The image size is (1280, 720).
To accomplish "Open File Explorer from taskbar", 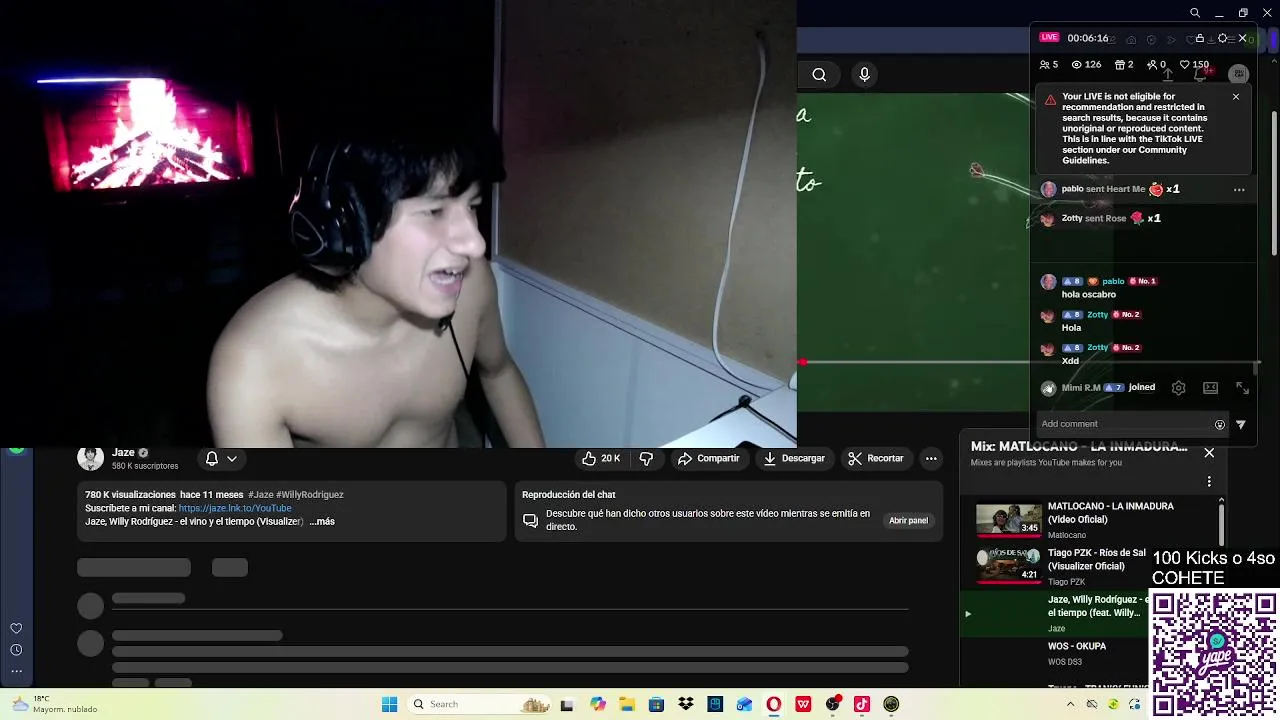I will pyautogui.click(x=627, y=704).
